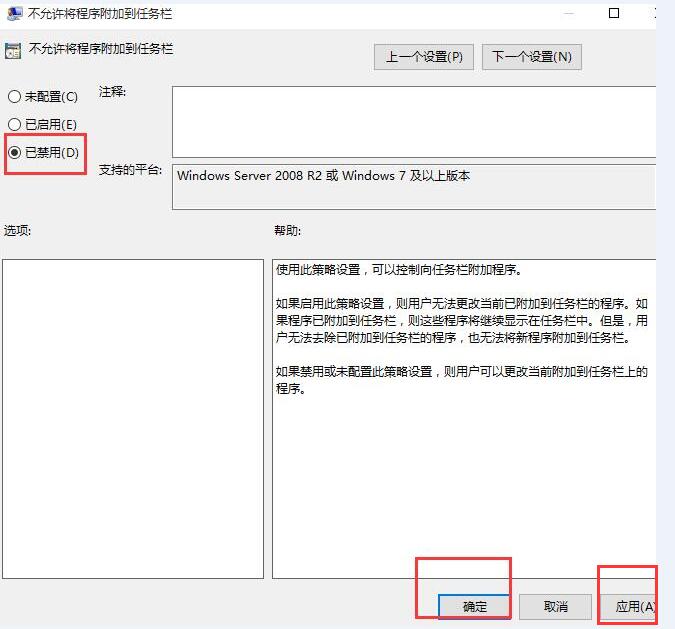Click the title bar text 不允许将程序附加到任务栏
The image size is (675, 629).
pos(100,14)
